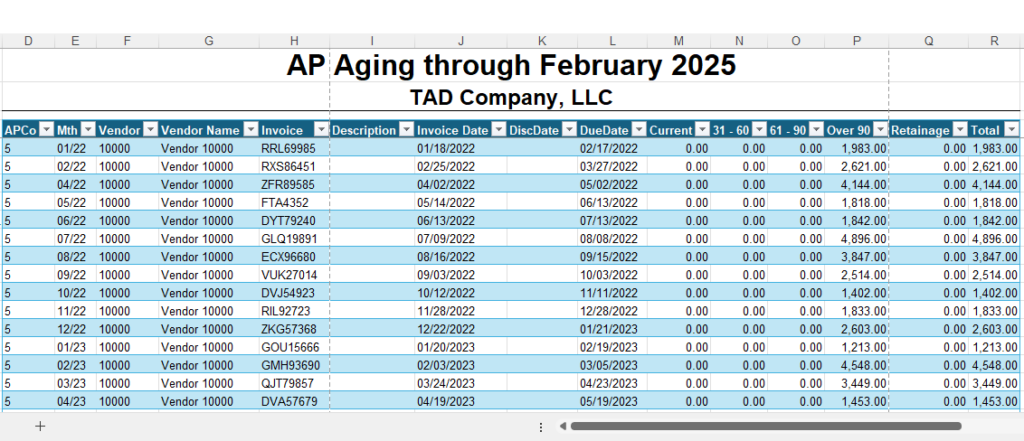The image size is (1024, 441).
Task: Click the three-dot tab bar splitter handle
Action: click(x=541, y=427)
